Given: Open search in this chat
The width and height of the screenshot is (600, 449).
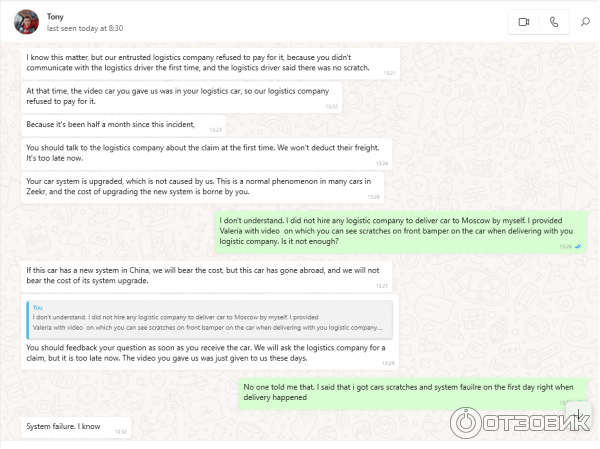Looking at the screenshot, I should tap(585, 21).
